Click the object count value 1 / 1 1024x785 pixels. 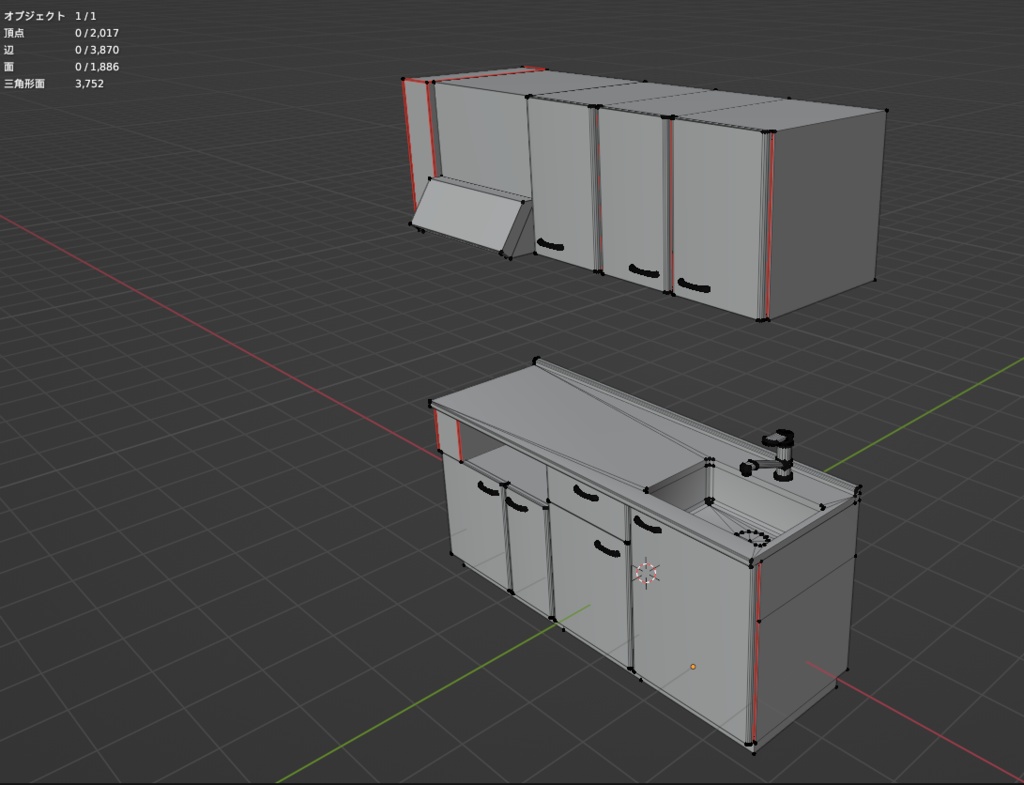point(86,16)
